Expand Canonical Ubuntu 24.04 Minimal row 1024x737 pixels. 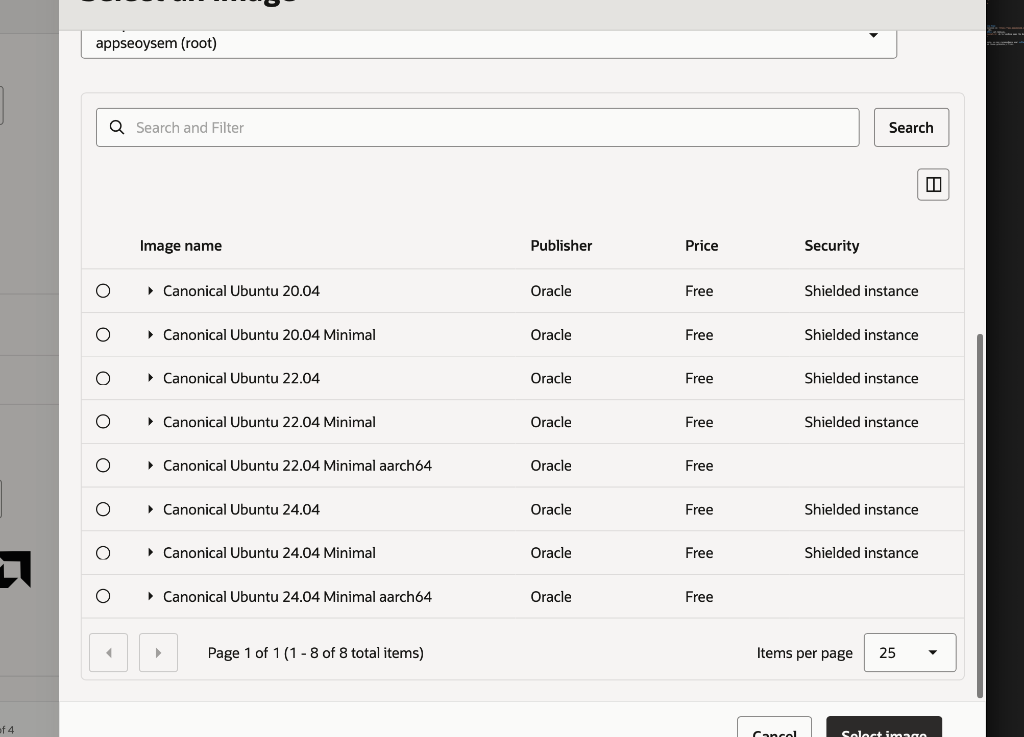click(150, 553)
